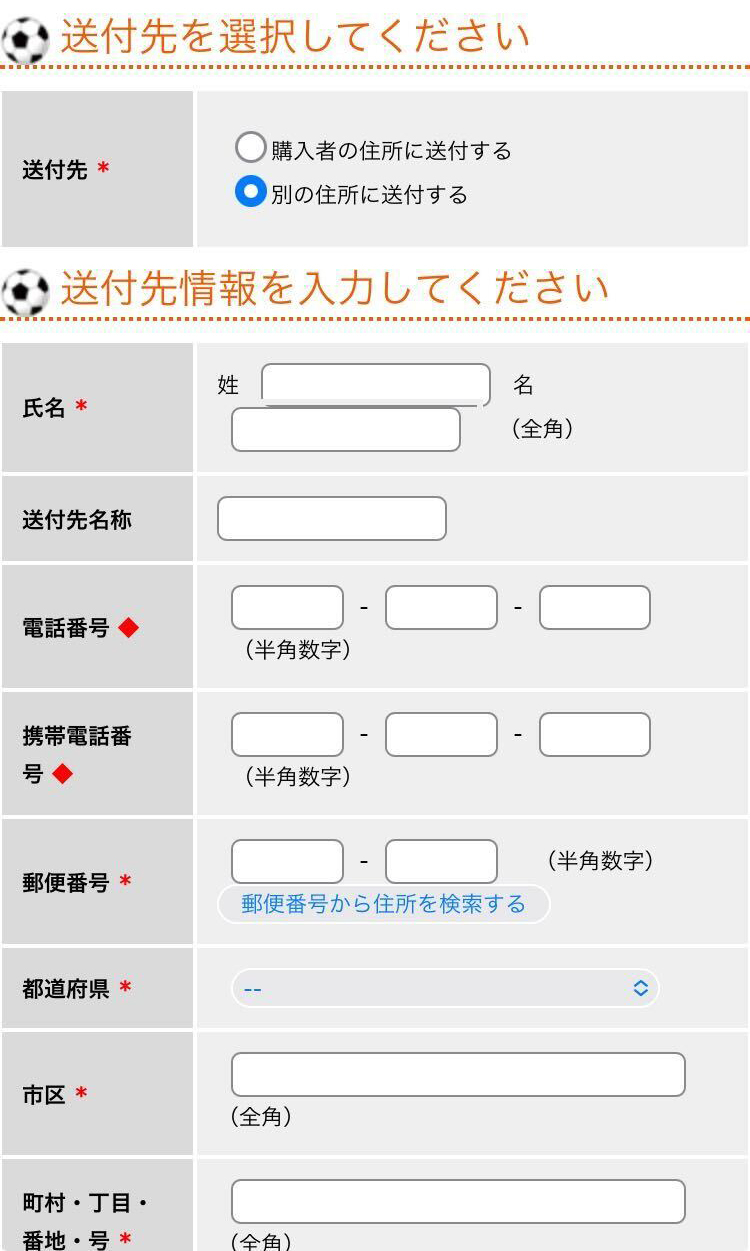750x1251 pixels.
Task: Click first 郵便番号 postal code box
Action: (x=287, y=861)
